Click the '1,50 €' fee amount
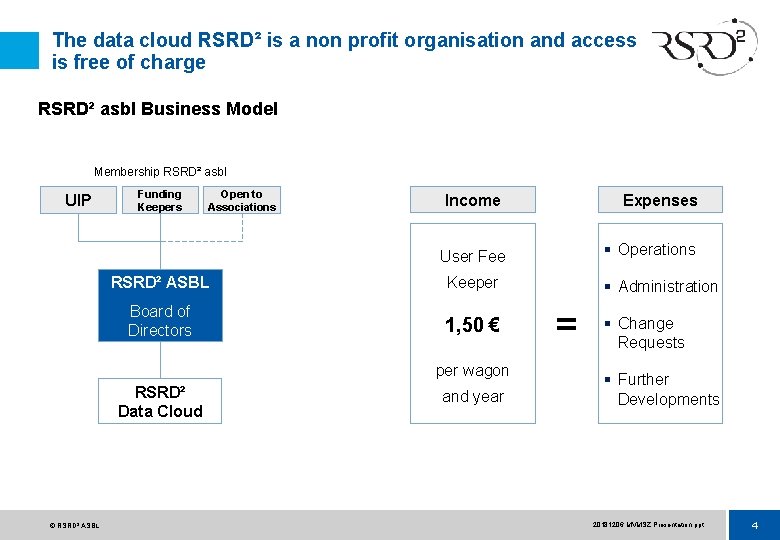780x540 pixels. tap(472, 325)
